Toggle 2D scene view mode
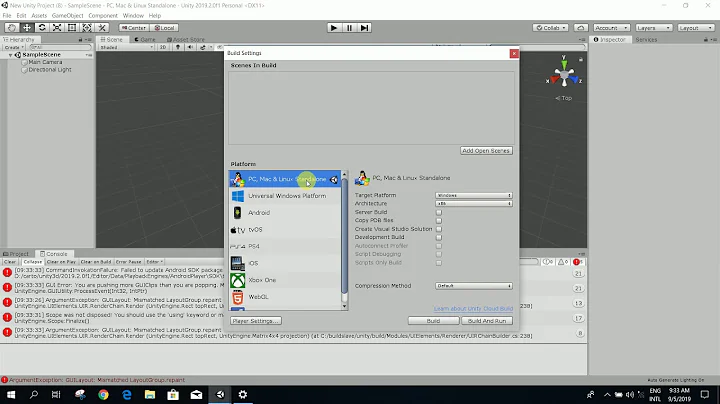The image size is (720, 404). (x=163, y=47)
